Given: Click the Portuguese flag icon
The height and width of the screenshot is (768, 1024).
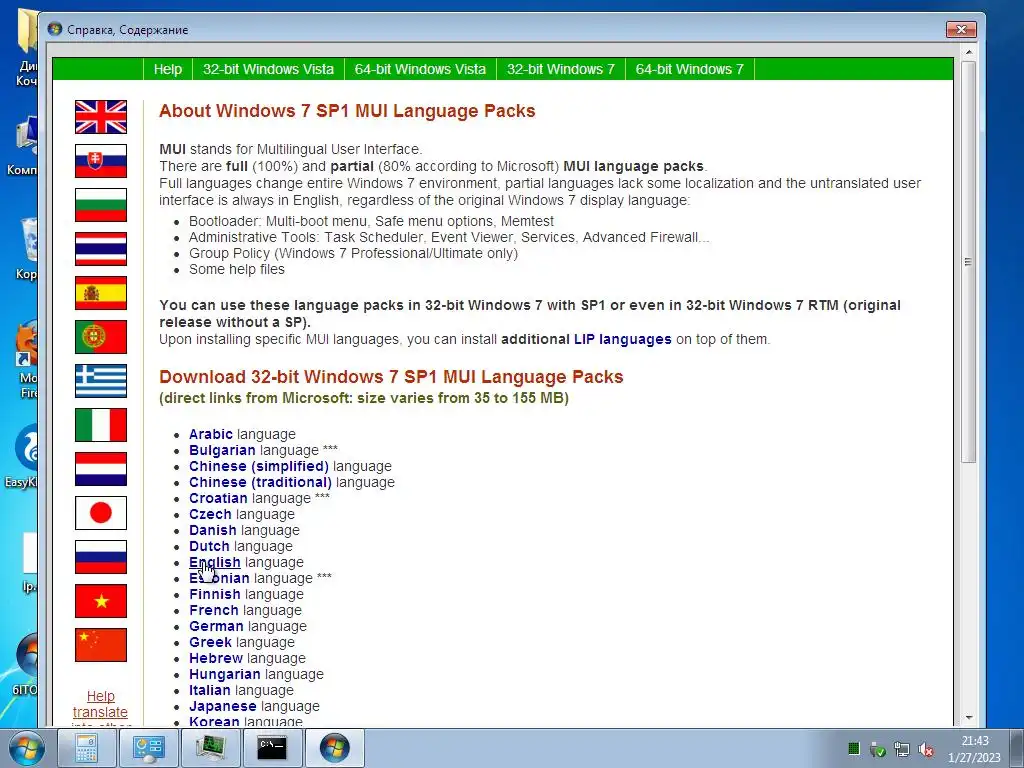Looking at the screenshot, I should (x=101, y=337).
